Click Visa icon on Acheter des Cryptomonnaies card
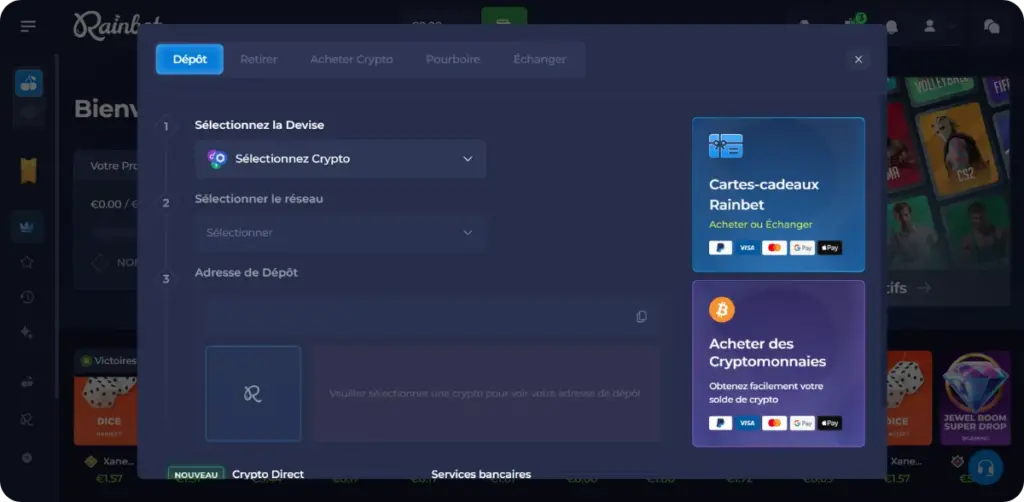Image resolution: width=1024 pixels, height=502 pixels. [747, 423]
